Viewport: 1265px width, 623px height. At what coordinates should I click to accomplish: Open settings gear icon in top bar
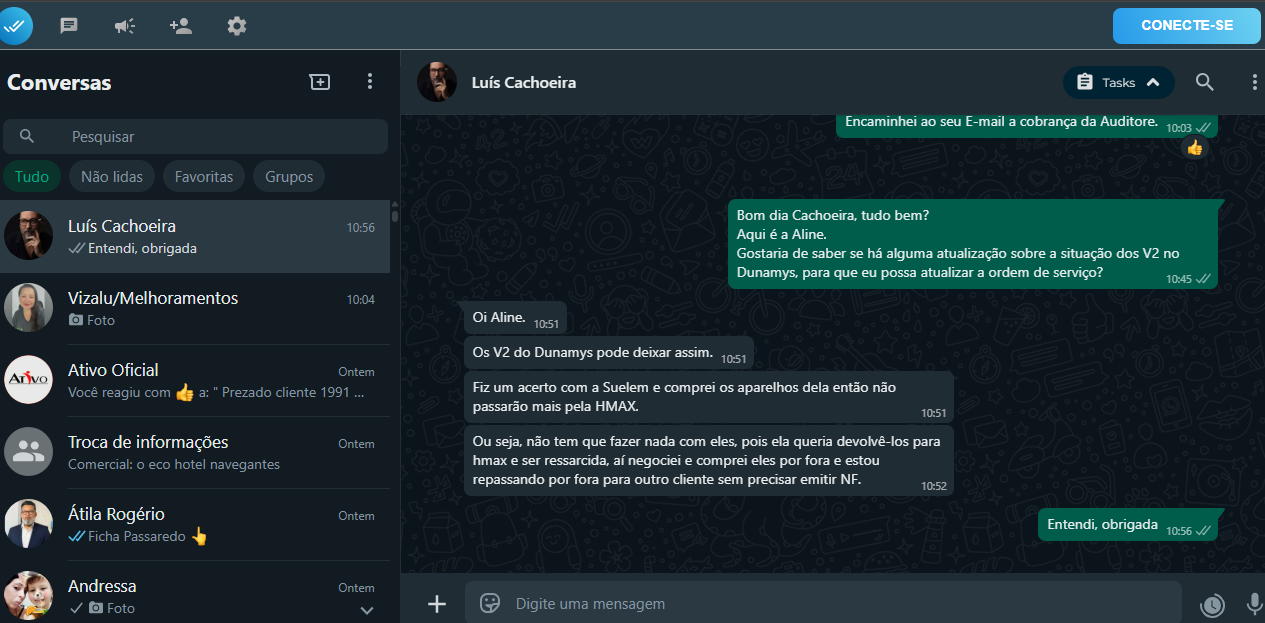tap(237, 26)
